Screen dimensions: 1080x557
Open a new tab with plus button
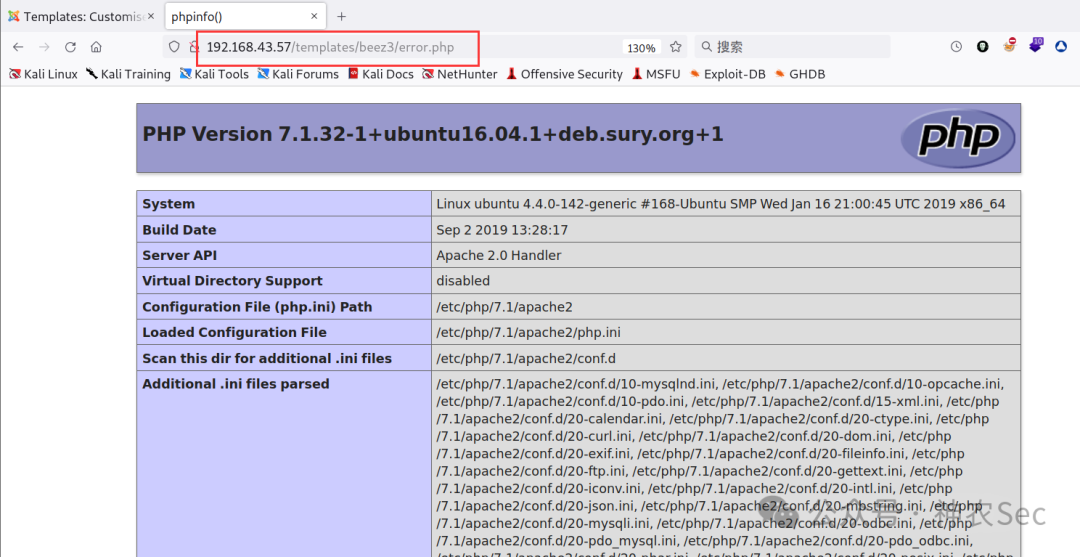(x=342, y=16)
